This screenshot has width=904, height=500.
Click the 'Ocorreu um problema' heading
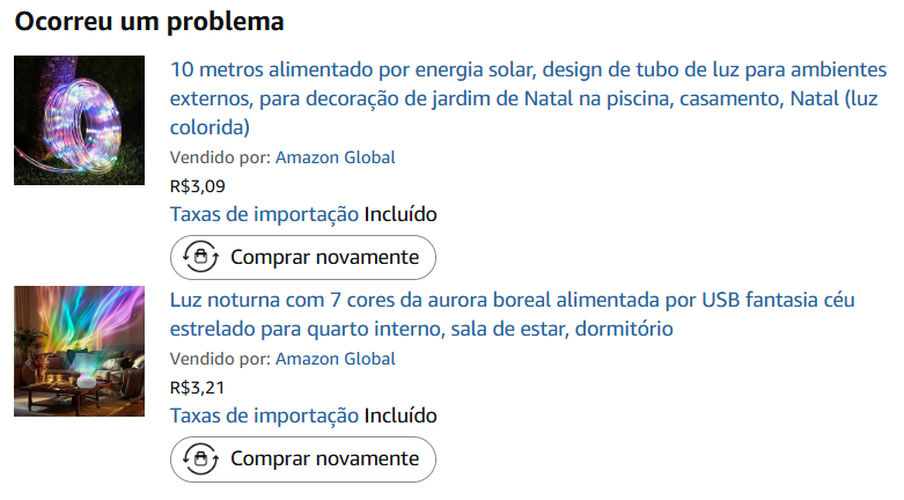click(149, 21)
